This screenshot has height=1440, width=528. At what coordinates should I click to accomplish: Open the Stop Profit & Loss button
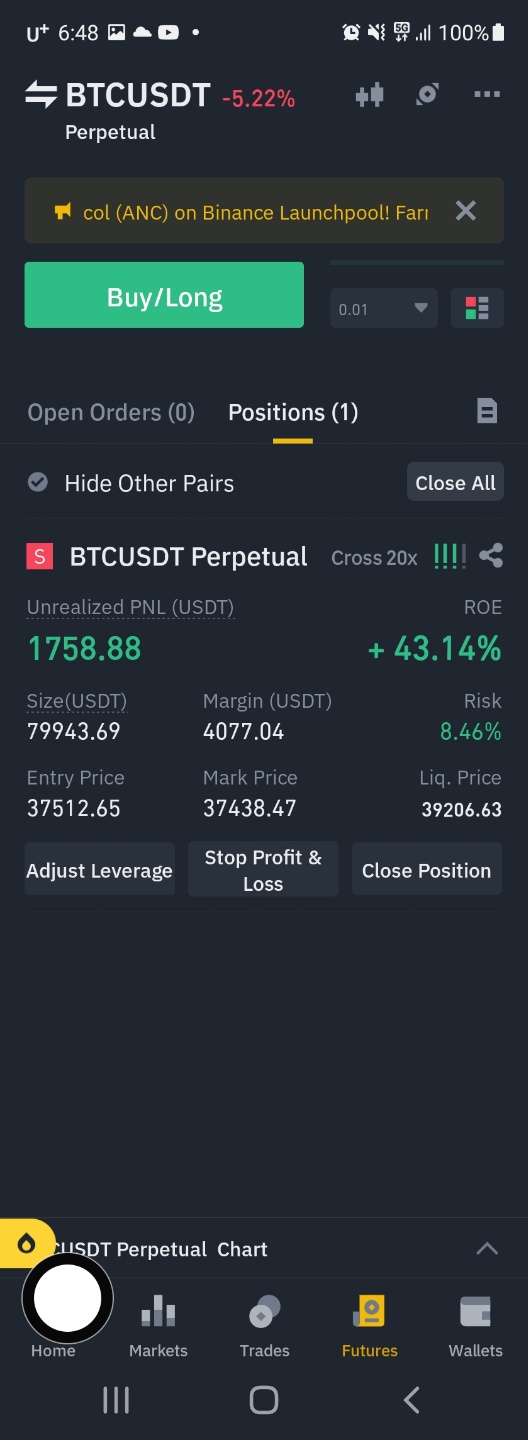pyautogui.click(x=263, y=869)
